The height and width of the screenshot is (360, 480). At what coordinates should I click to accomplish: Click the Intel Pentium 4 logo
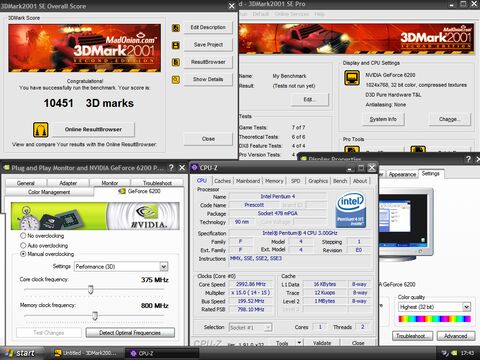351,211
